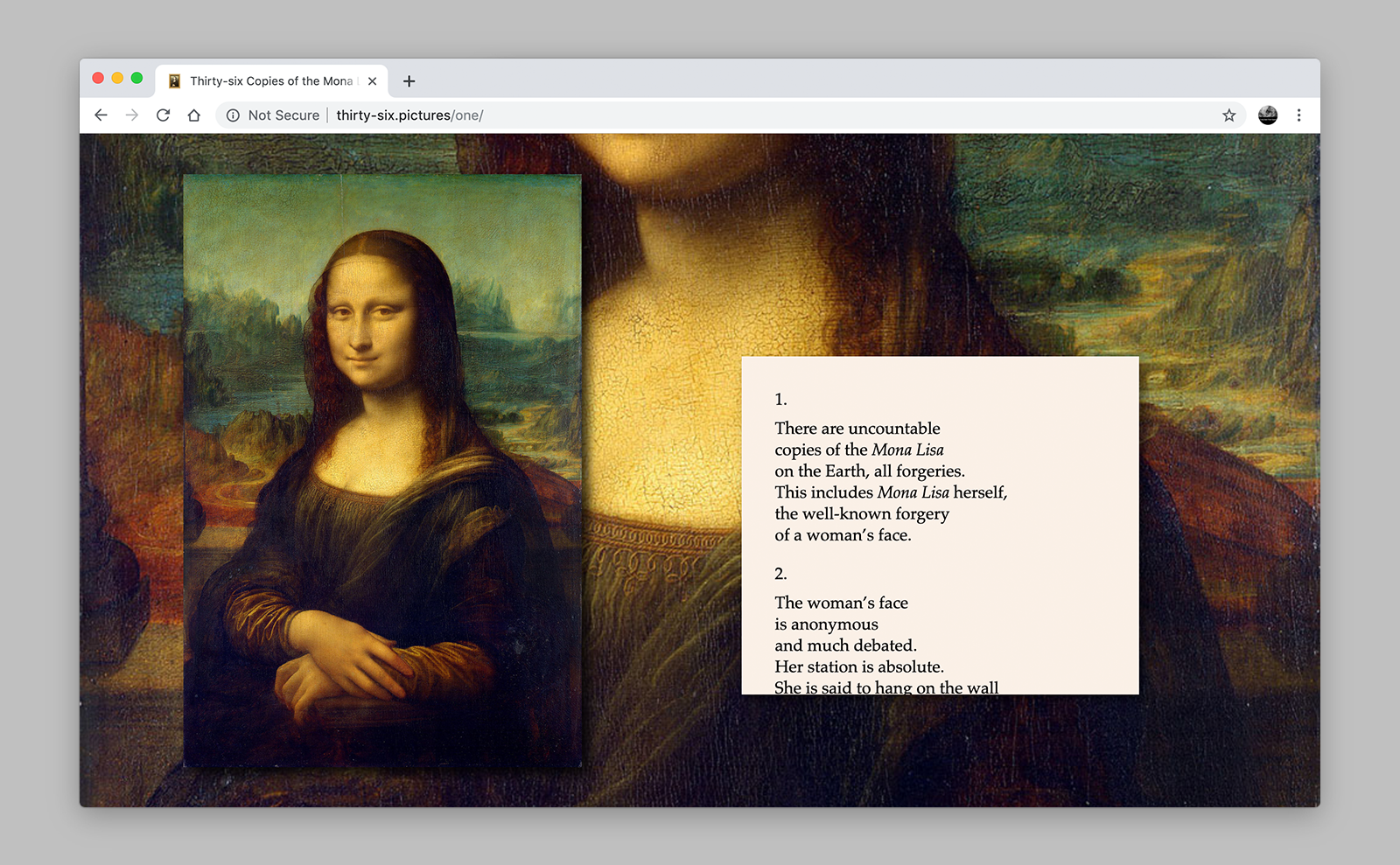The image size is (1400, 865).
Task: Bookmark this page with the star
Action: 1228,115
